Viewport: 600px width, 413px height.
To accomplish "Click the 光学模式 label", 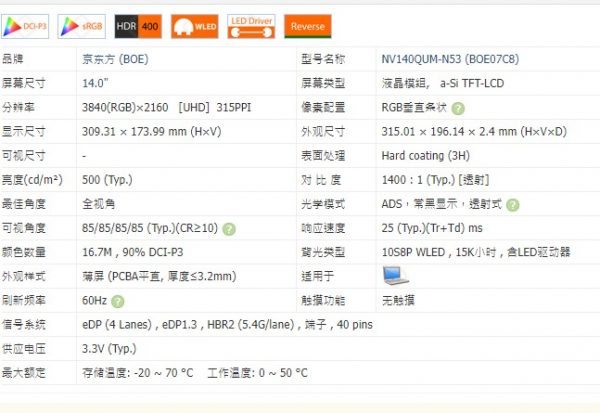I will (323, 204).
